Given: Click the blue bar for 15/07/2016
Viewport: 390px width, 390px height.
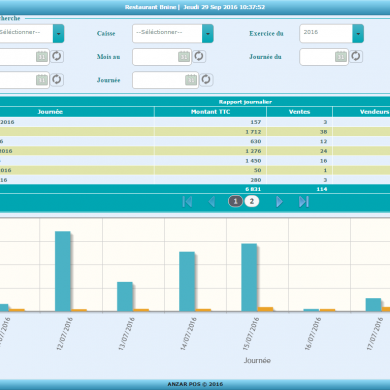Looking at the screenshot, I should coord(249,278).
